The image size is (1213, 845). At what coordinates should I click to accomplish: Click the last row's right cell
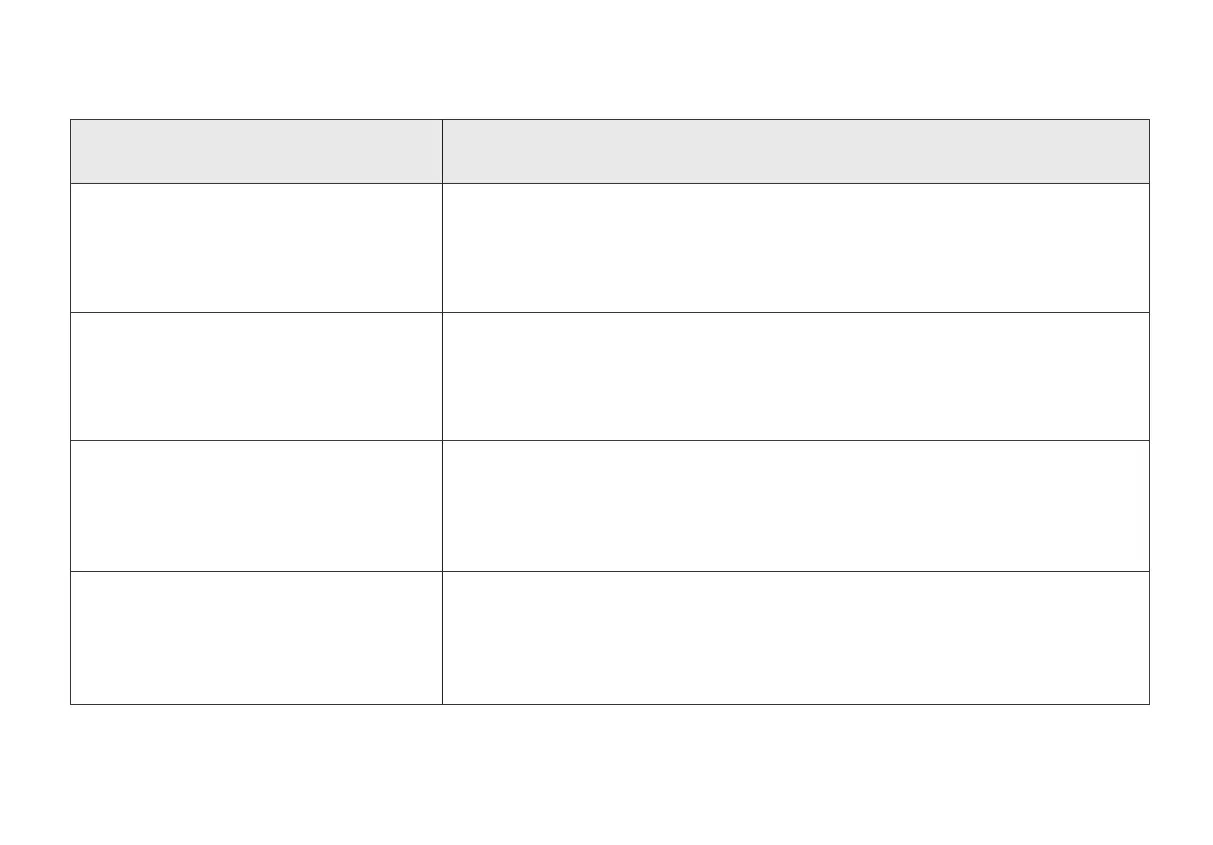pyautogui.click(x=795, y=637)
